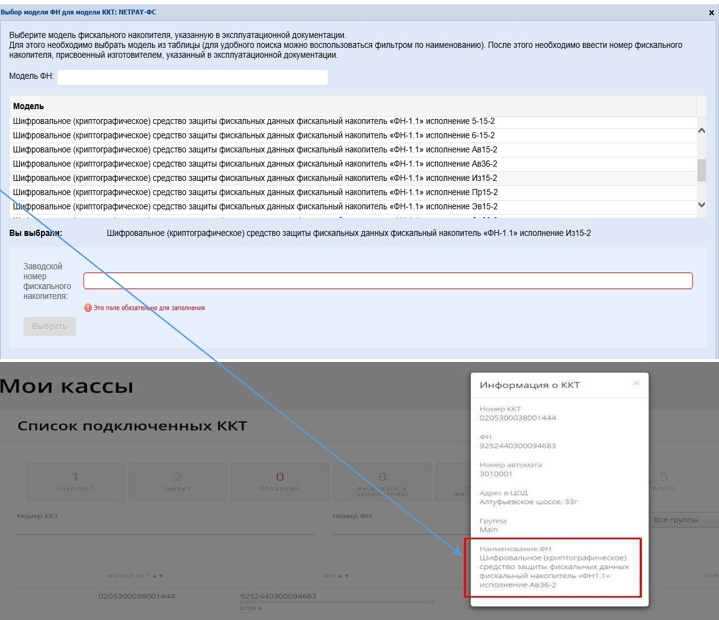Click the Закрыт status card

click(x=177, y=482)
